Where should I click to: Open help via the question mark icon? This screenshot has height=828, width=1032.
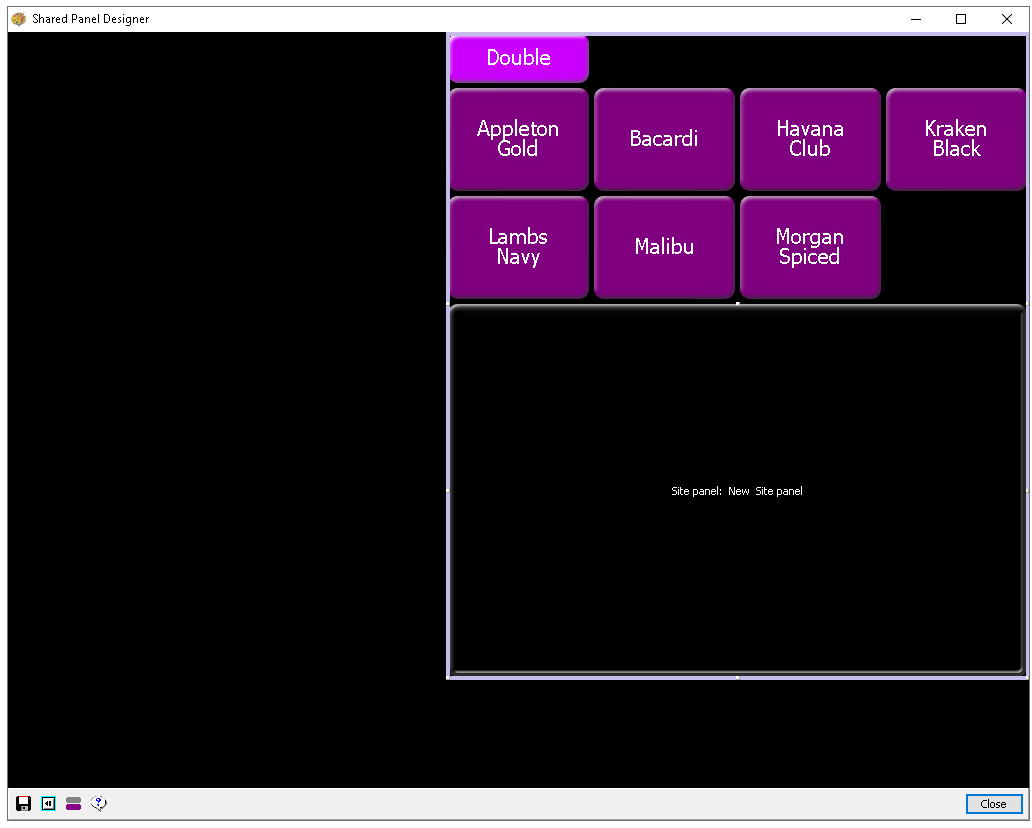click(x=98, y=803)
